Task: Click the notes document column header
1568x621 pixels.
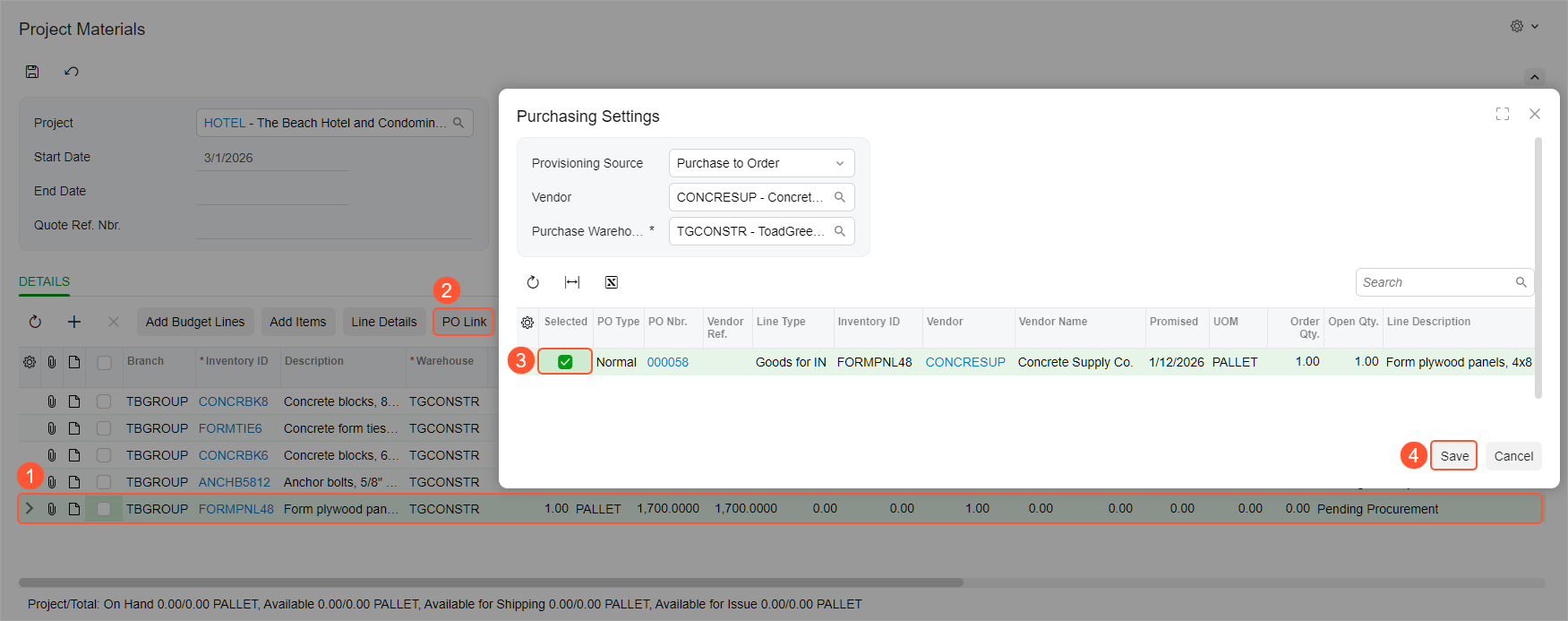Action: 74,362
